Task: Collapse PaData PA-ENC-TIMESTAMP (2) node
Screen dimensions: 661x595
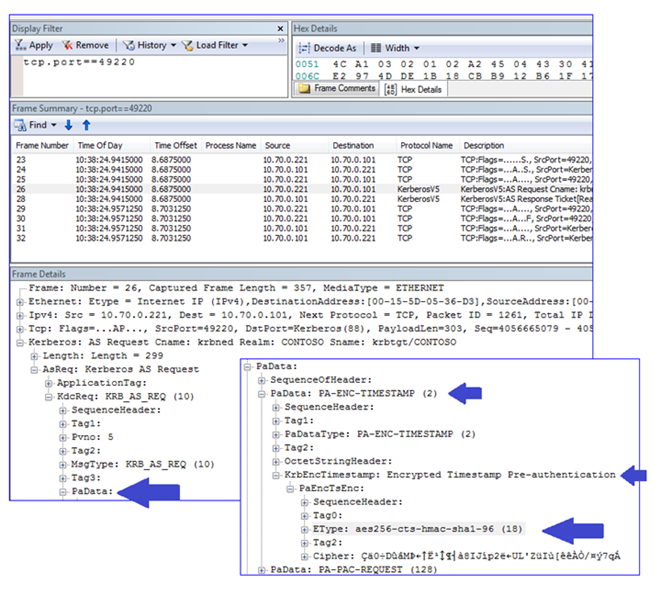Action: click(262, 394)
